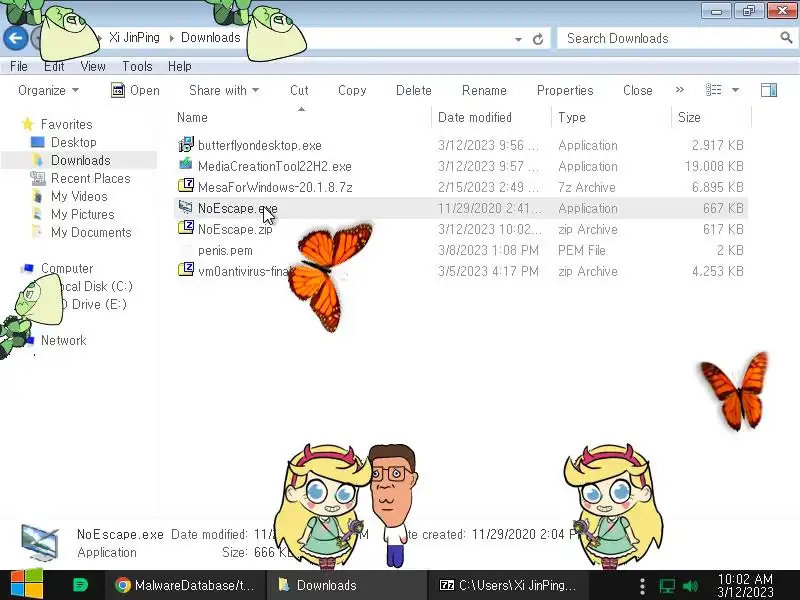Expand the Organize dropdown
Screen dimensions: 800x600
(x=48, y=90)
